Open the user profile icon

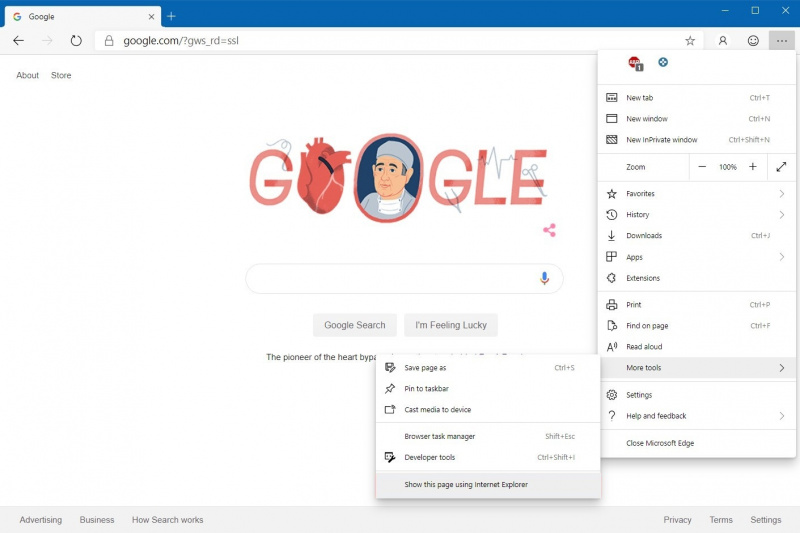click(723, 41)
